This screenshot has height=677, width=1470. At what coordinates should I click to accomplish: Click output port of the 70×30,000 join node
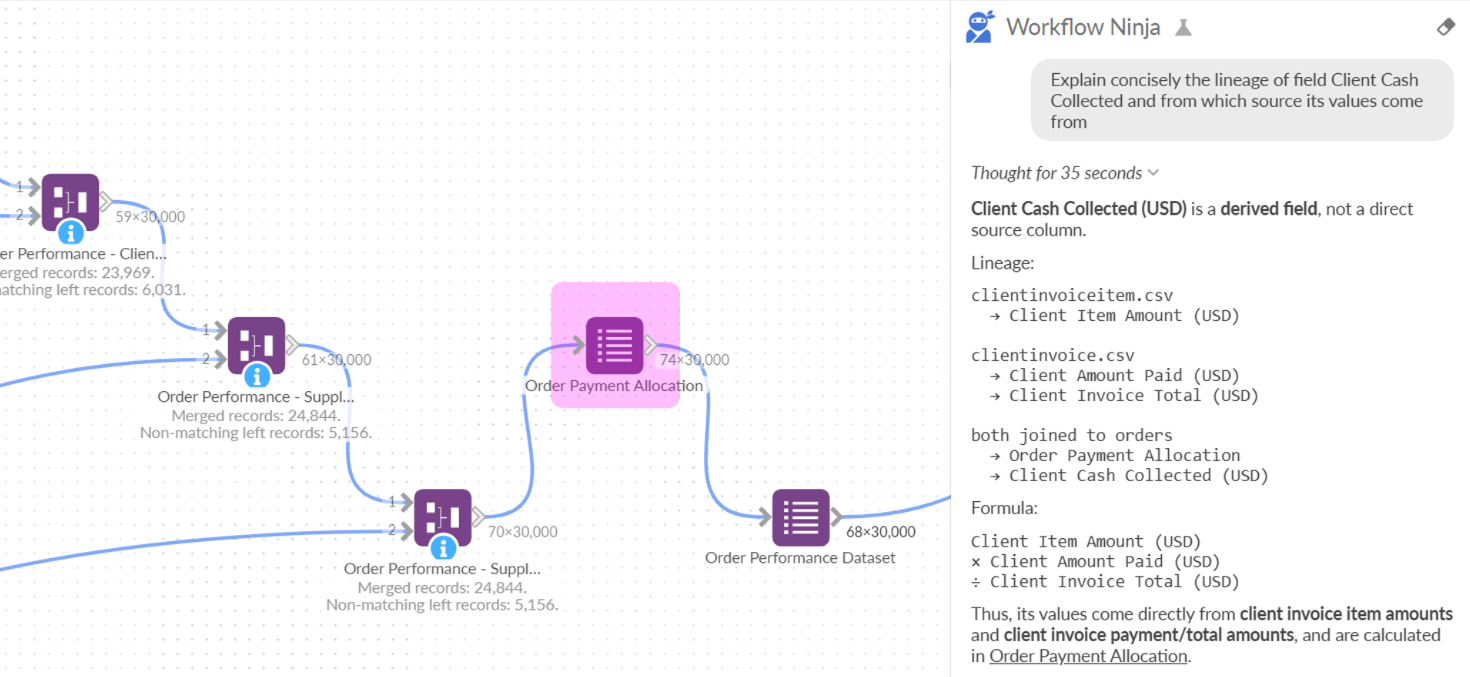(x=479, y=517)
